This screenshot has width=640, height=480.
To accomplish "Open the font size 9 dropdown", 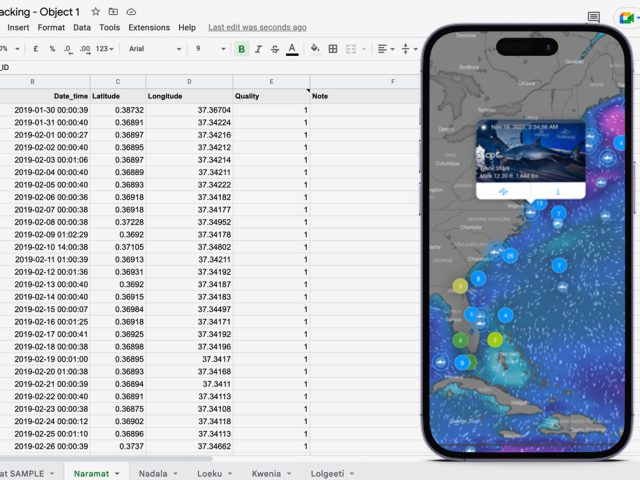I will pyautogui.click(x=210, y=49).
